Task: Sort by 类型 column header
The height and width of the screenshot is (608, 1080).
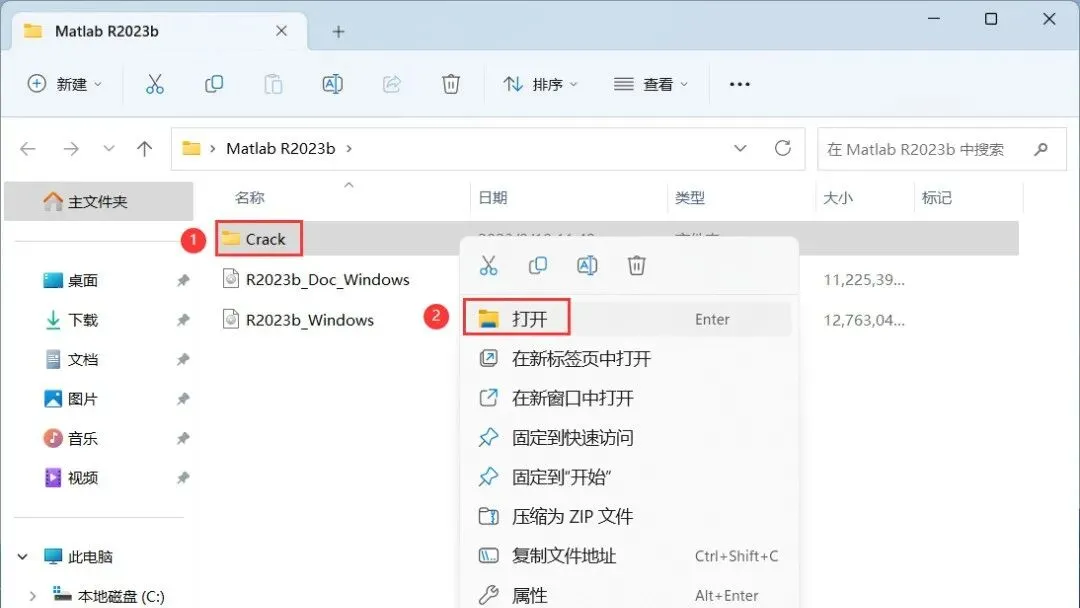Action: [689, 198]
